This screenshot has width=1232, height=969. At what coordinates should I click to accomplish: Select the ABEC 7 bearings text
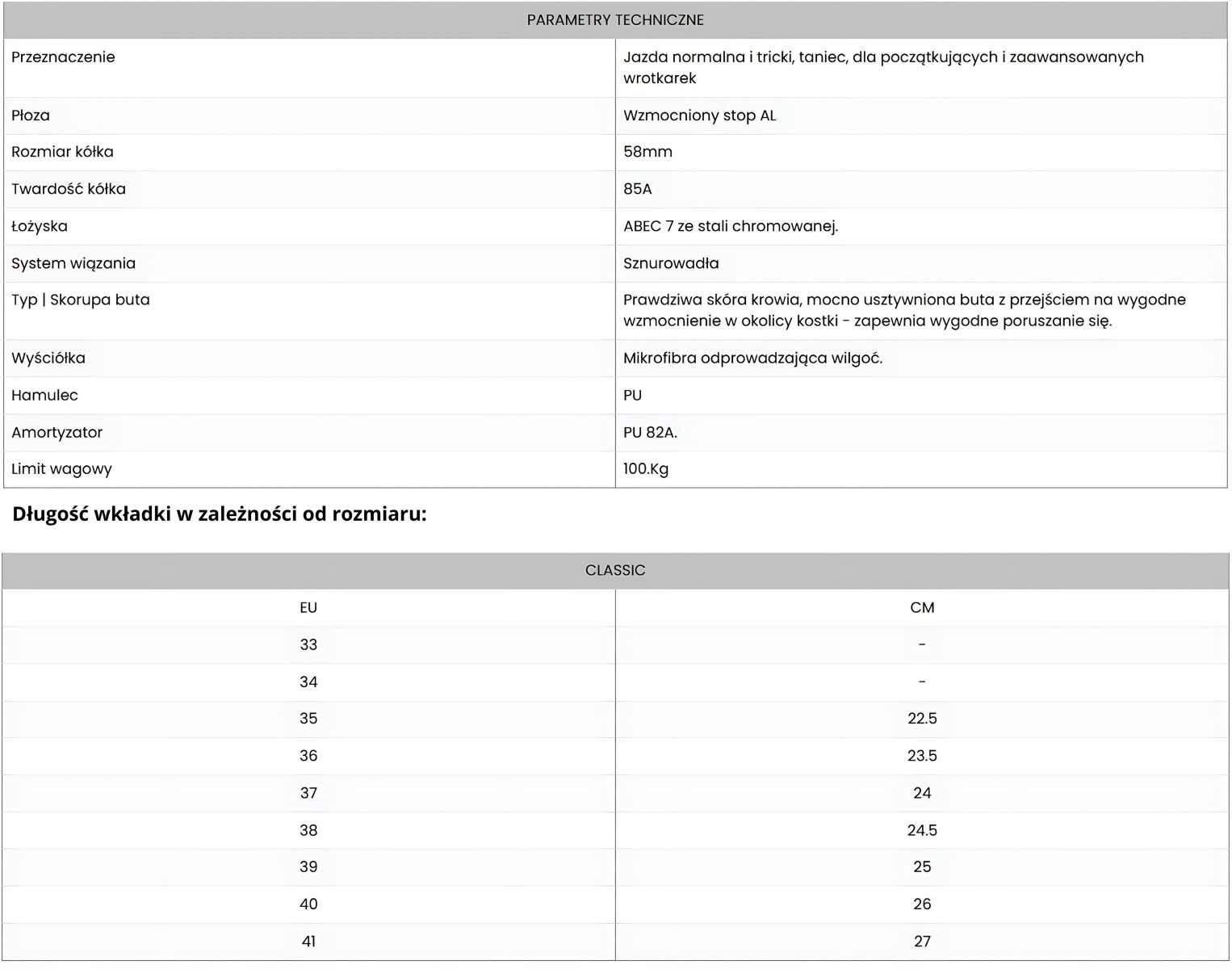[730, 226]
